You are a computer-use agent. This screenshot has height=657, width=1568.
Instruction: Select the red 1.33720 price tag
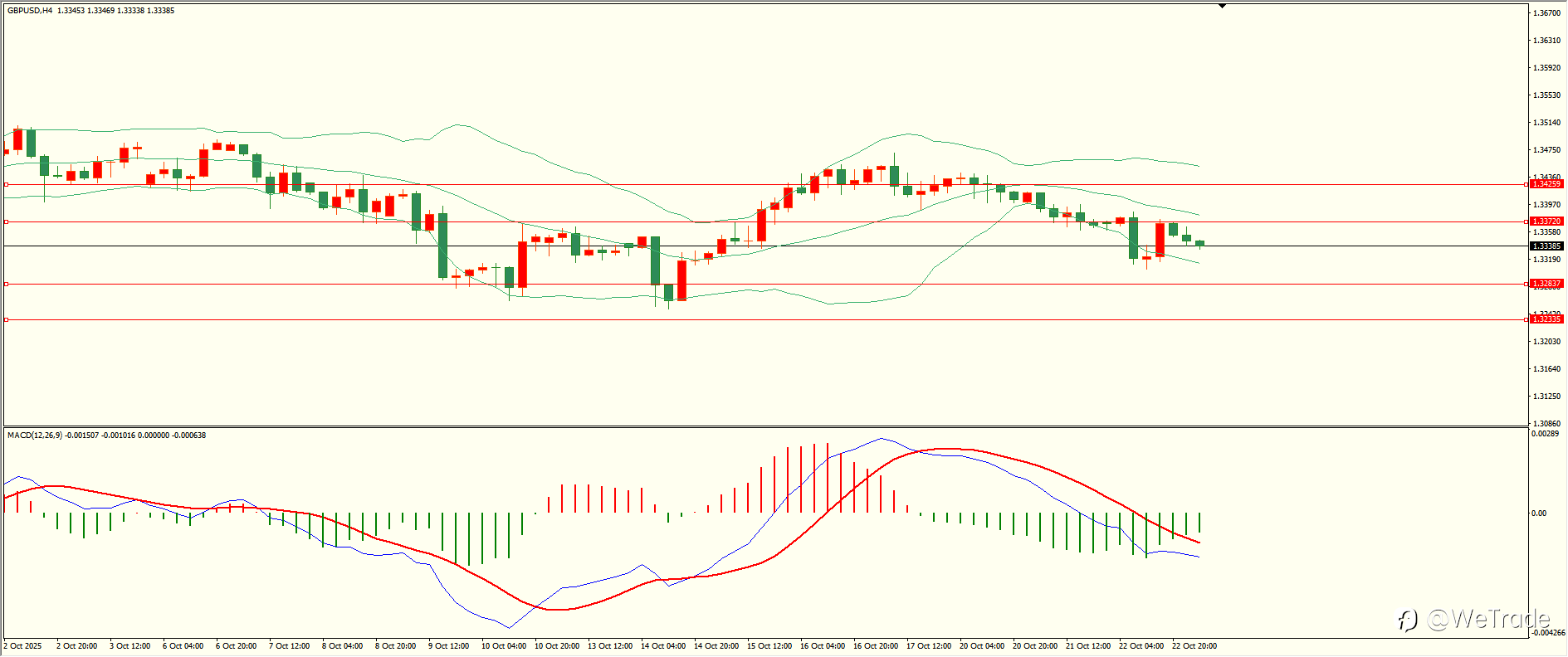tap(1546, 221)
